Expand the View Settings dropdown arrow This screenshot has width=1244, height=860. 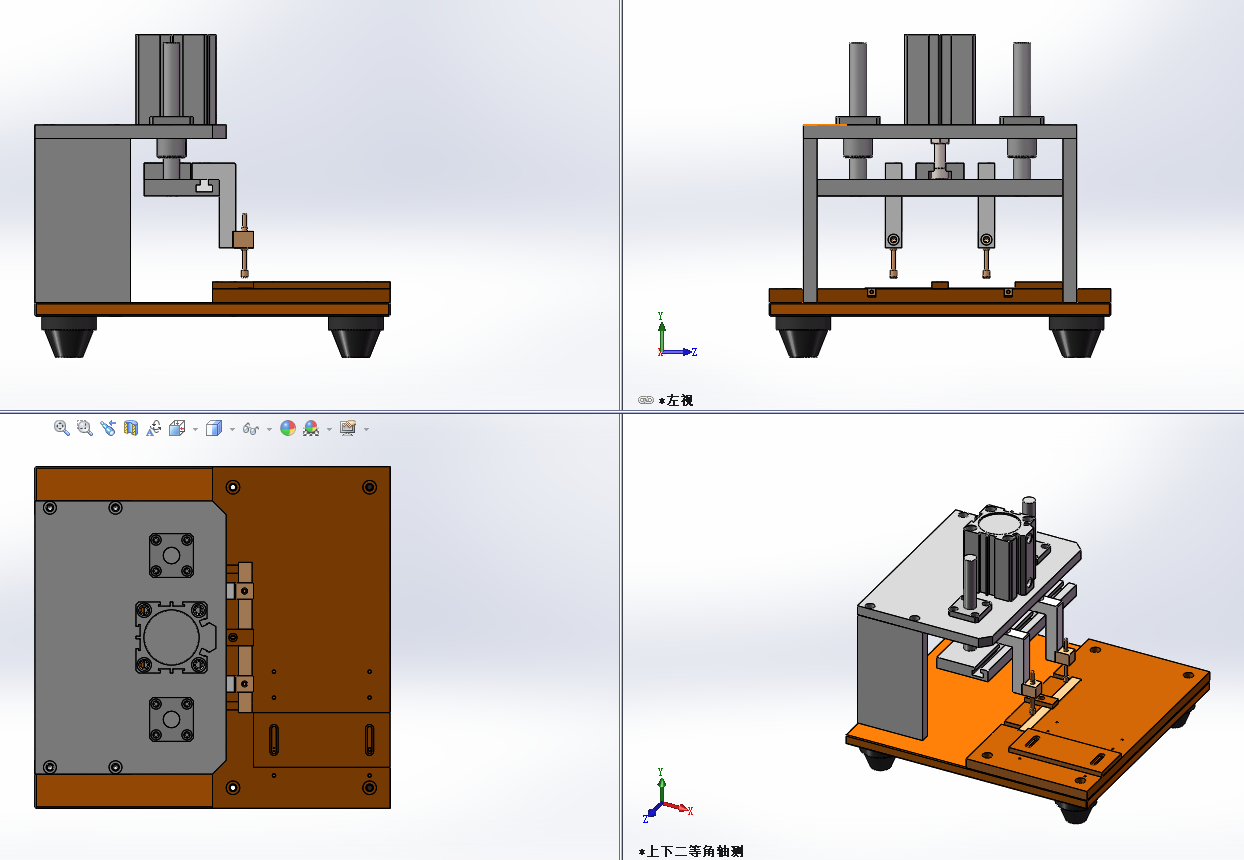pos(366,429)
